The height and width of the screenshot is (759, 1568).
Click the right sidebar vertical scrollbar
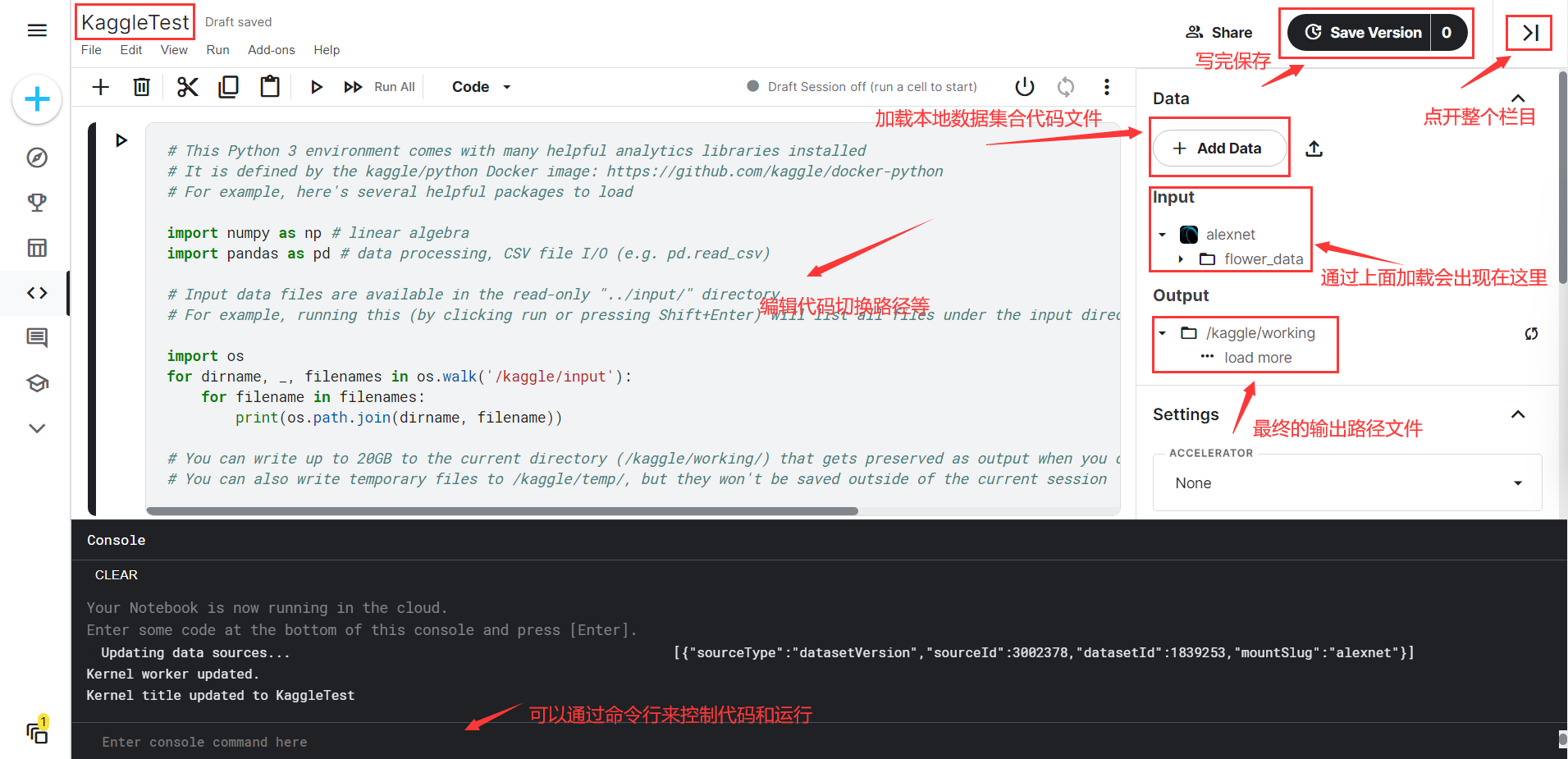tap(1562, 178)
